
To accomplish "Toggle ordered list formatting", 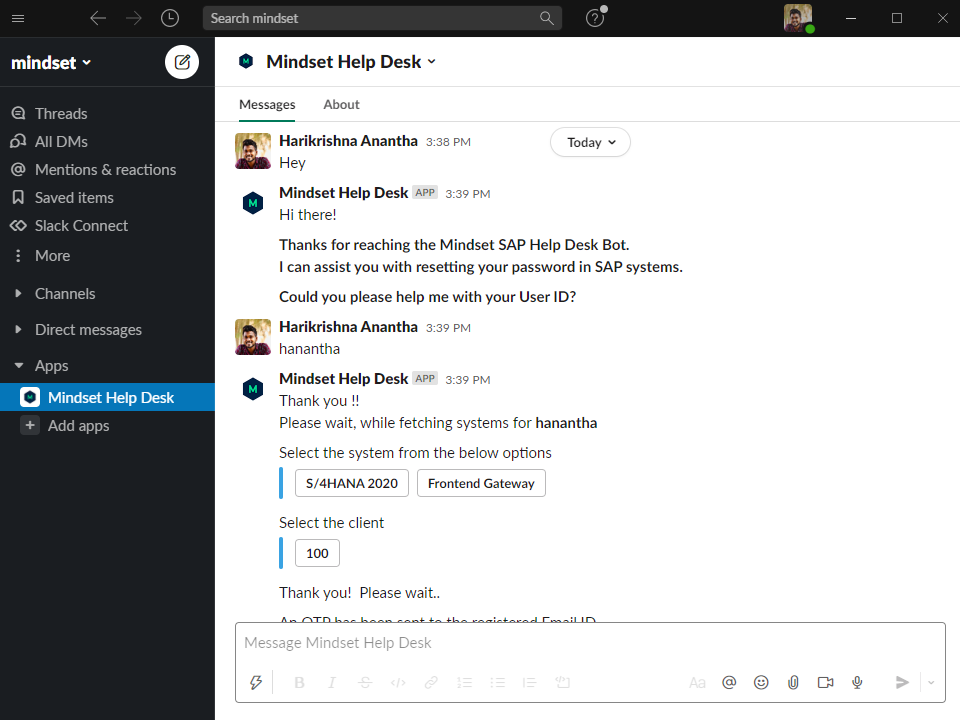I will 464,682.
